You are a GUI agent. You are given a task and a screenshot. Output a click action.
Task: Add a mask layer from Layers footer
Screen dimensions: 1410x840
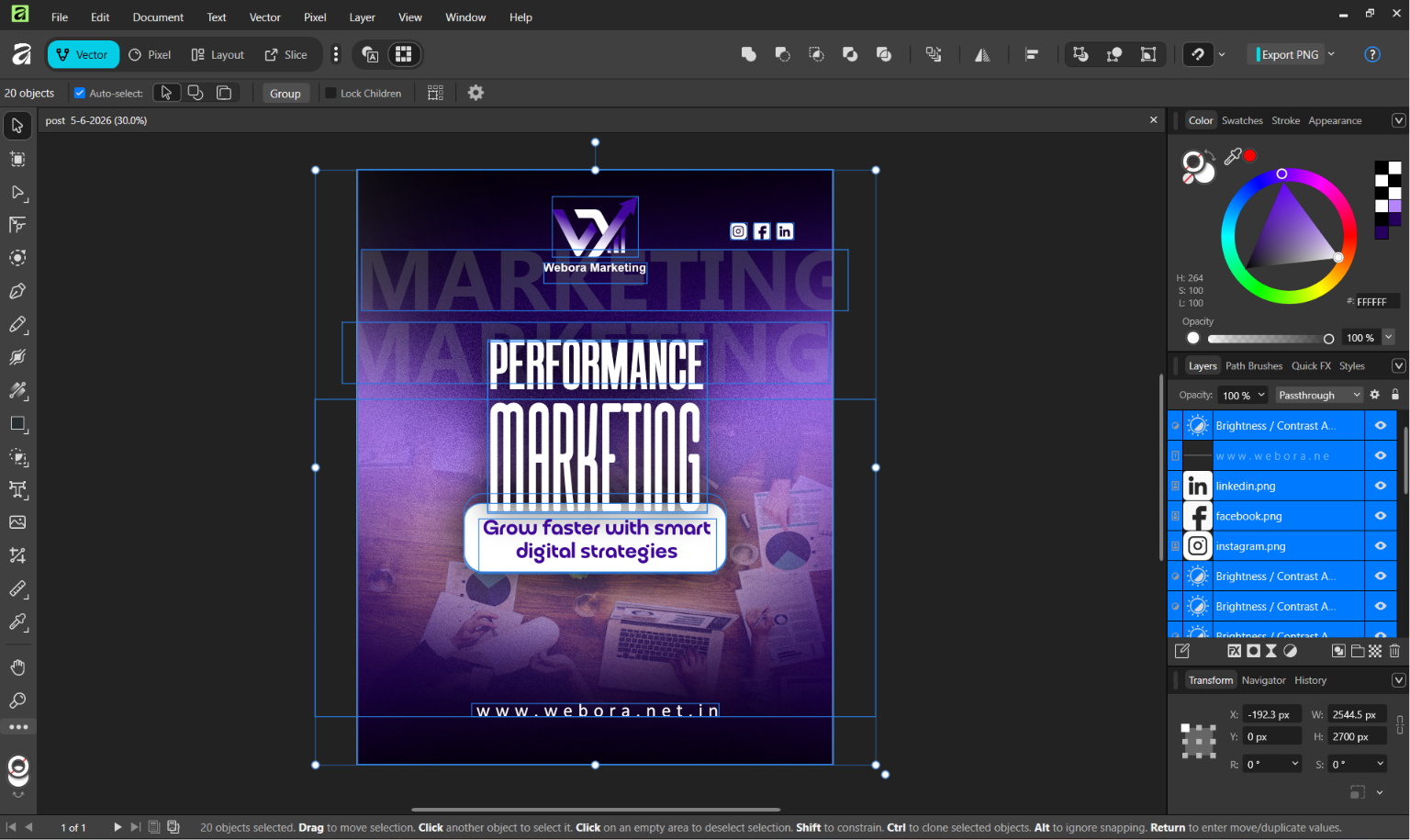coord(1253,651)
